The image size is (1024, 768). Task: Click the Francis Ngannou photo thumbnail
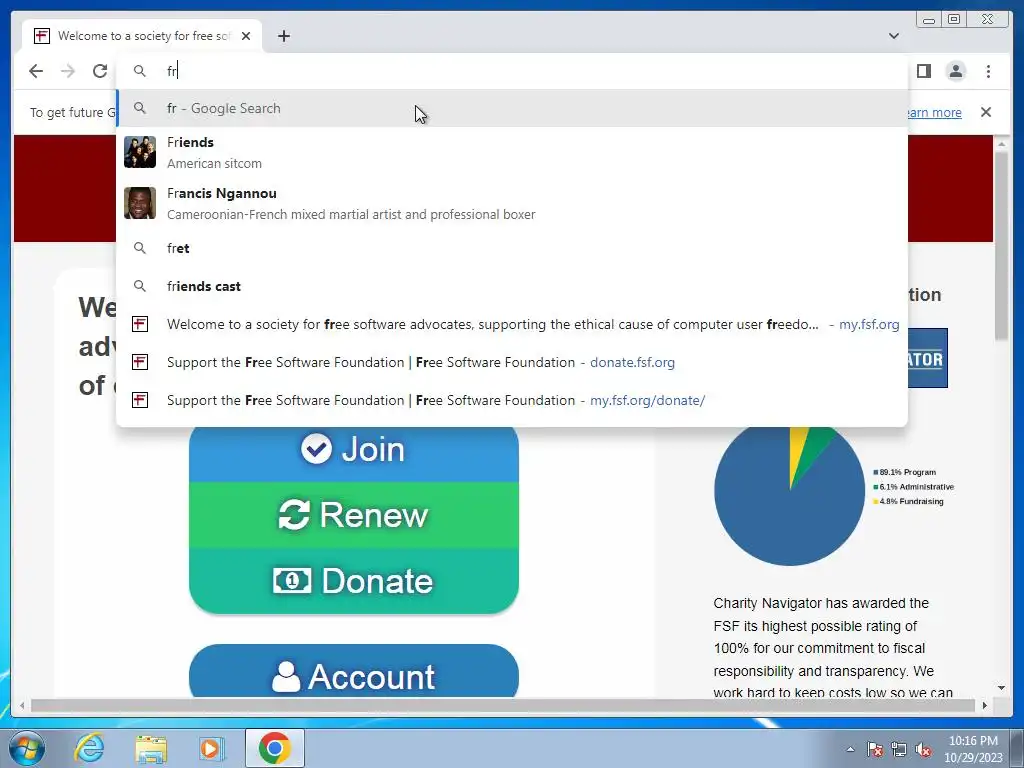click(140, 203)
